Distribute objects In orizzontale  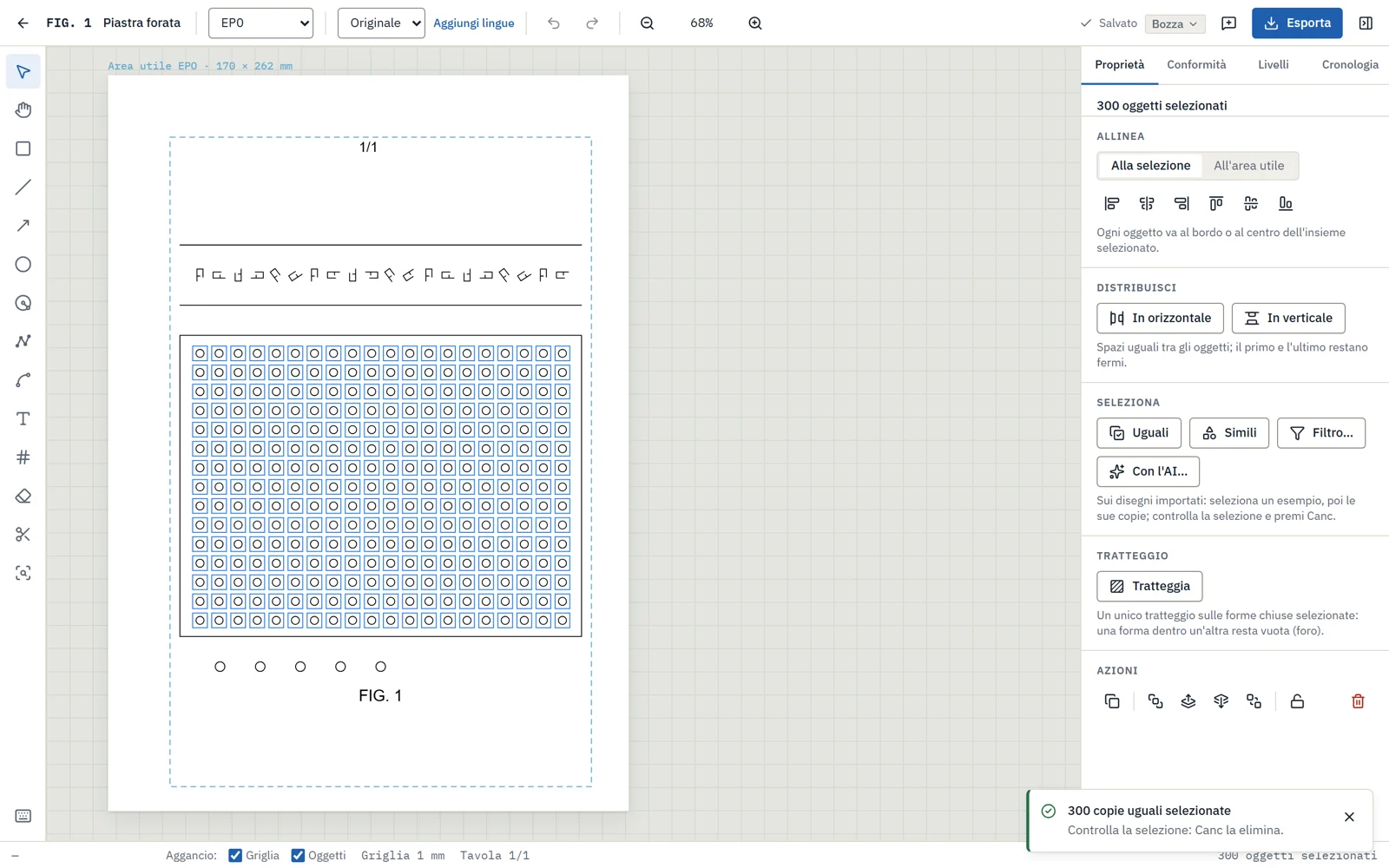(1160, 319)
